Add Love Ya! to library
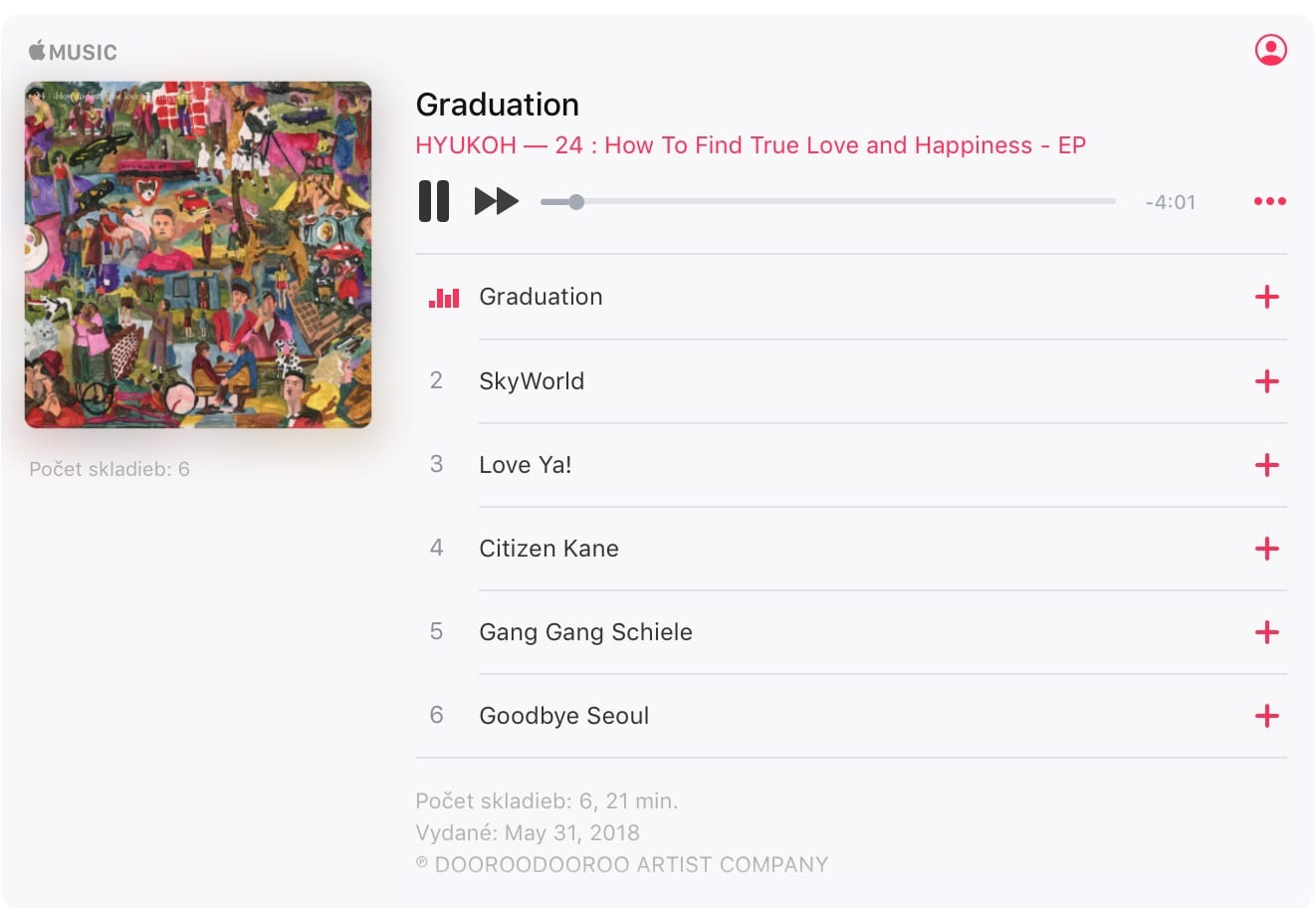Screen dimensions: 1316x908 pos(1266,465)
